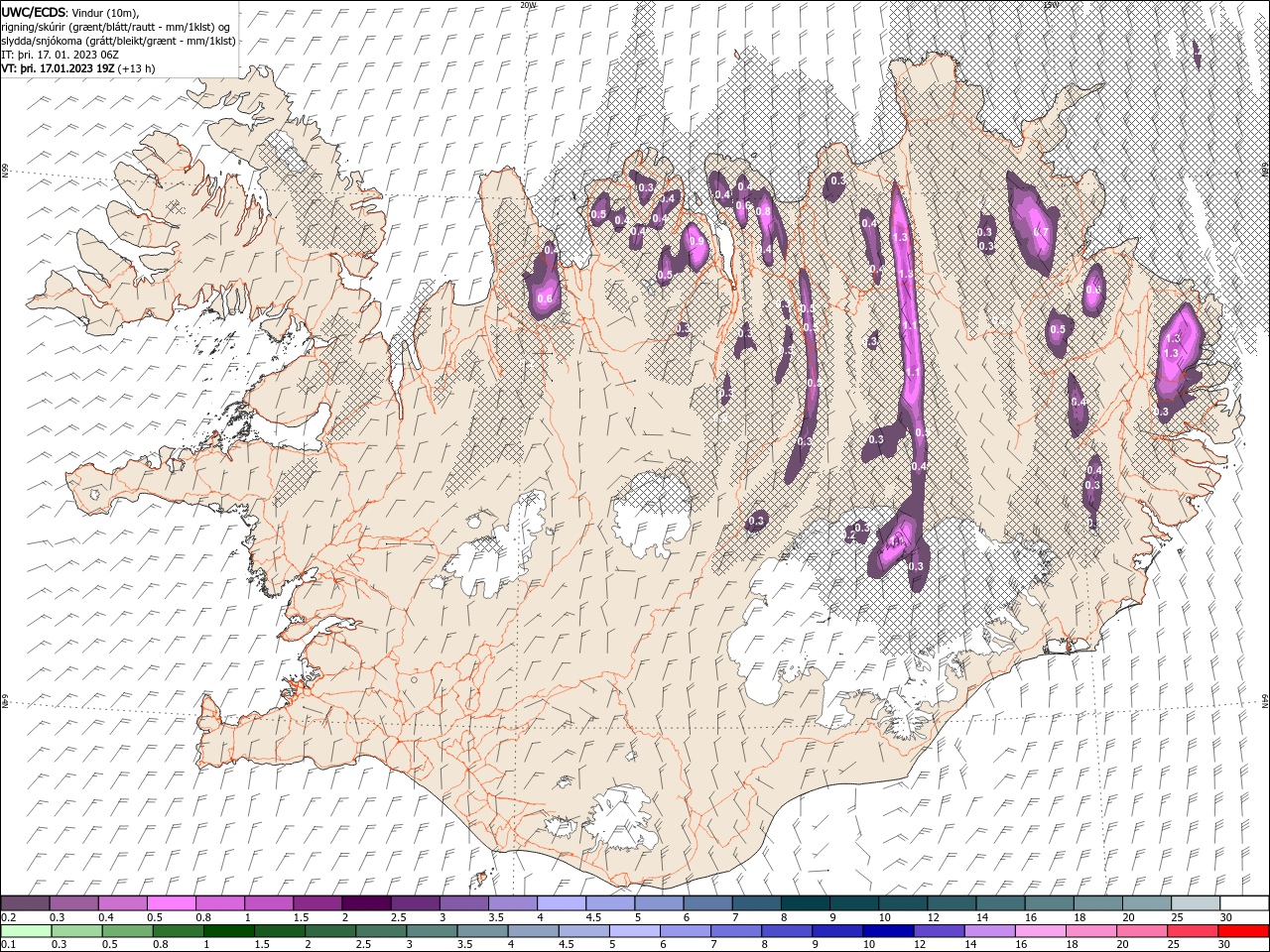Select the 0.7 precipitation value in the northeast

click(1042, 232)
